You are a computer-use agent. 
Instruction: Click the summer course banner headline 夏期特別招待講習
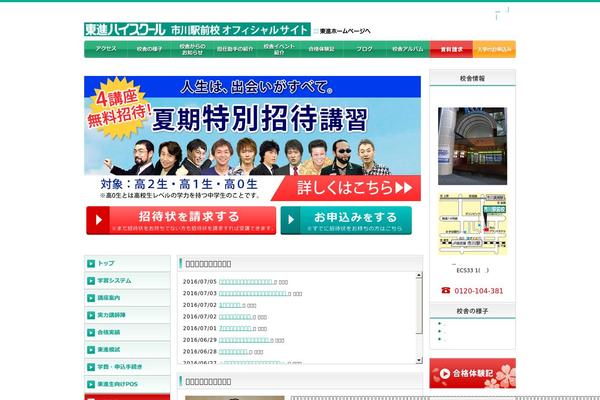(259, 119)
